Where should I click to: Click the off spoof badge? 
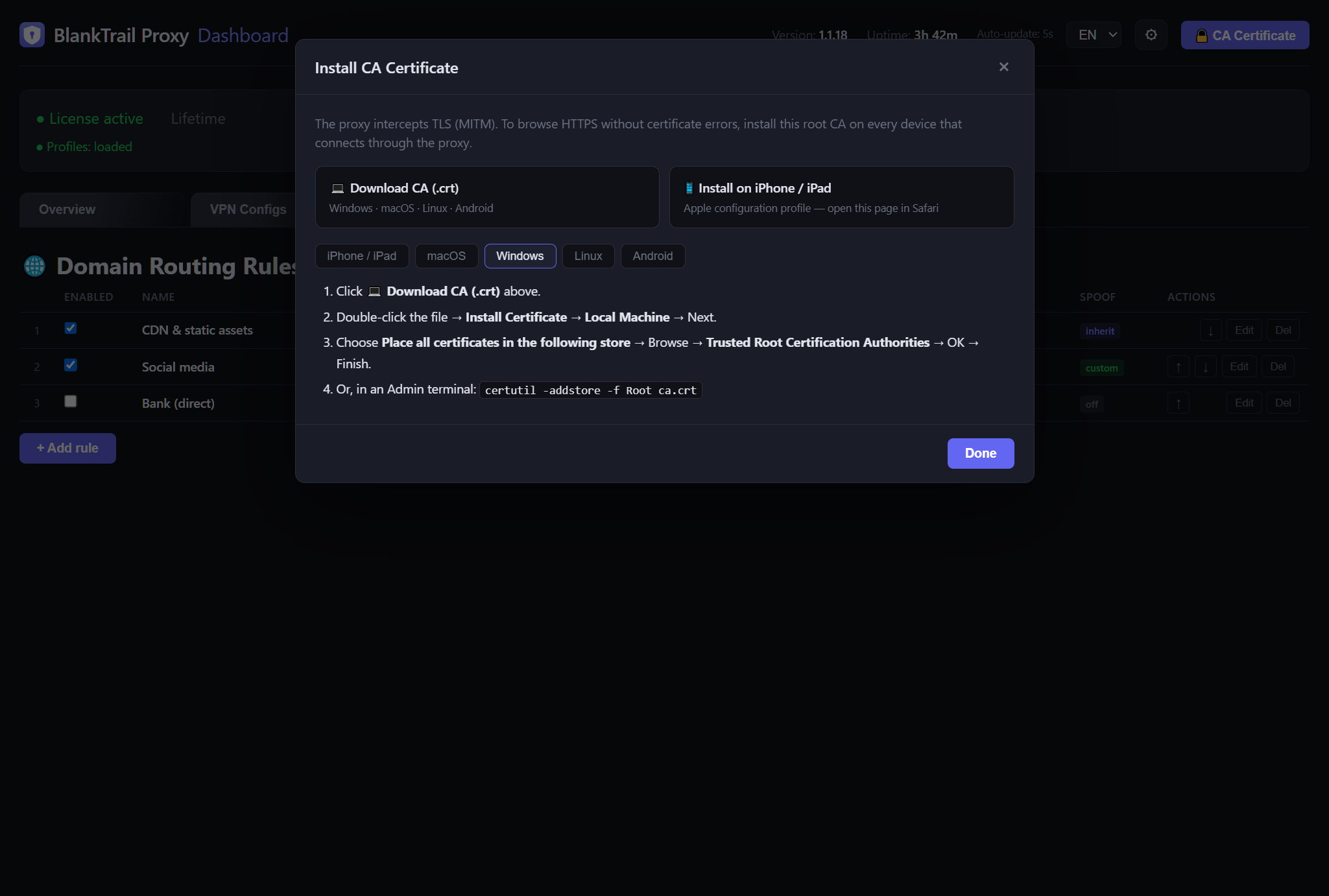point(1092,404)
